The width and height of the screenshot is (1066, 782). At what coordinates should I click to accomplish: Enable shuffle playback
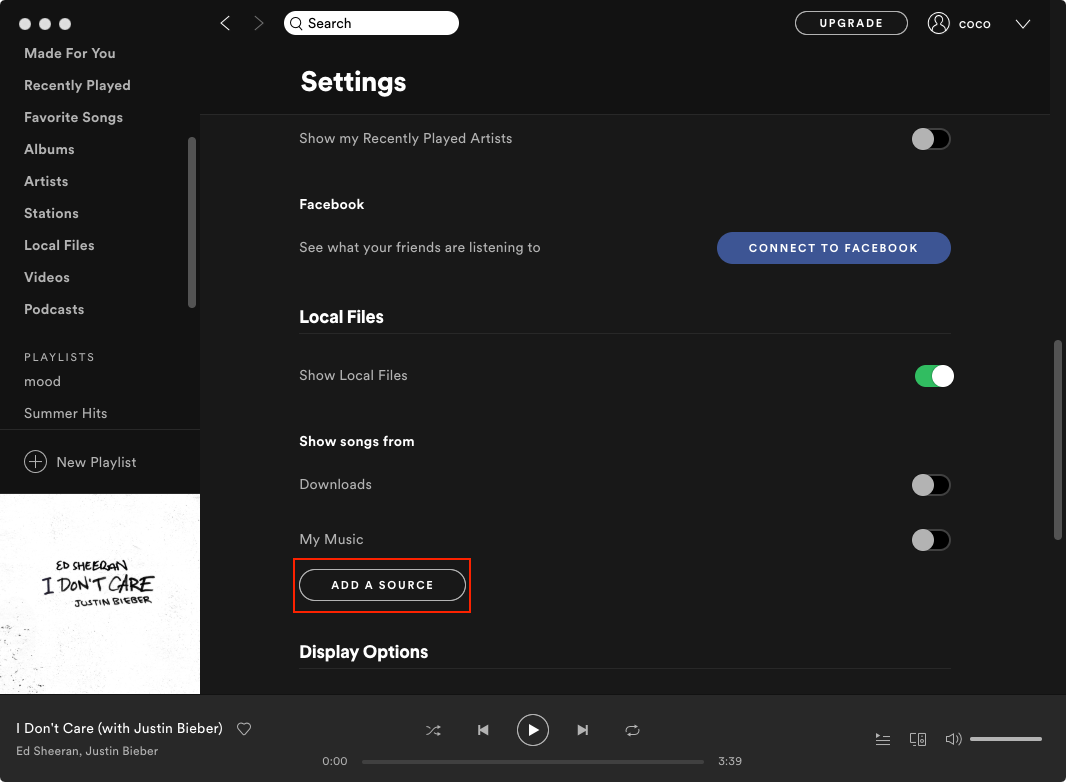(433, 730)
